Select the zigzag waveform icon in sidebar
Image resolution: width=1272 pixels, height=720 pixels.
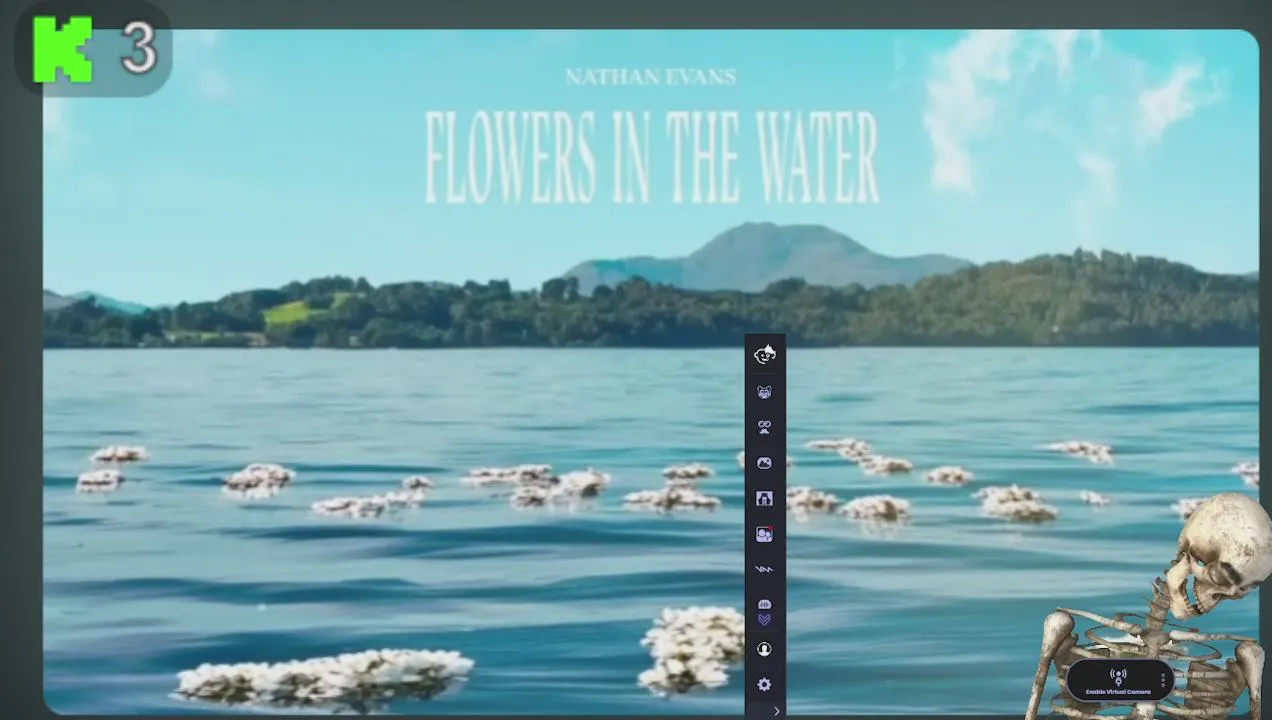(764, 569)
